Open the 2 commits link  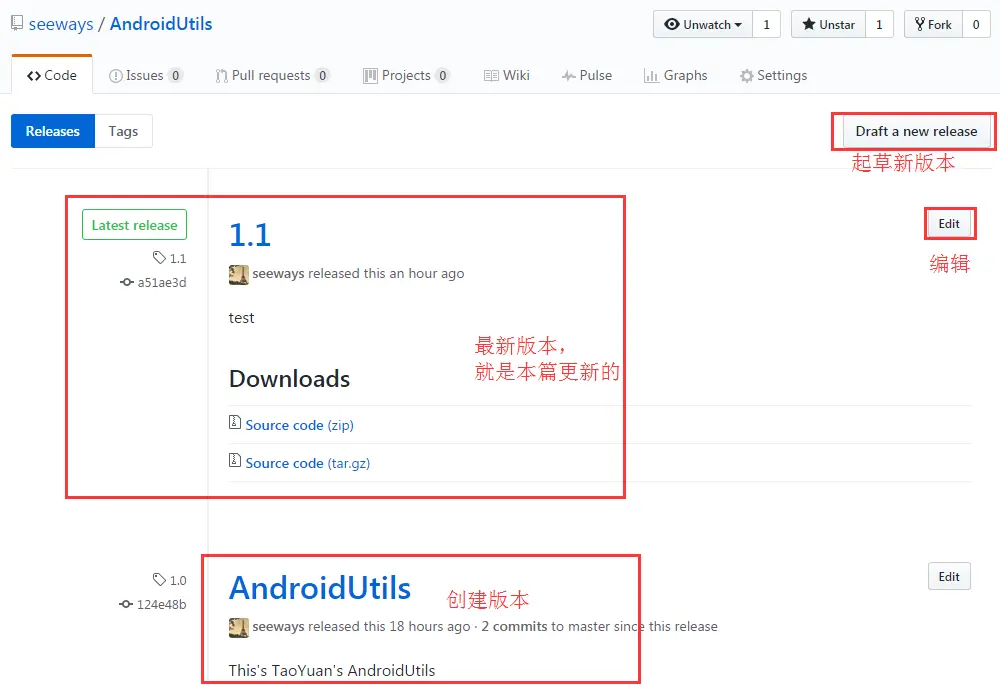pyautogui.click(x=514, y=627)
